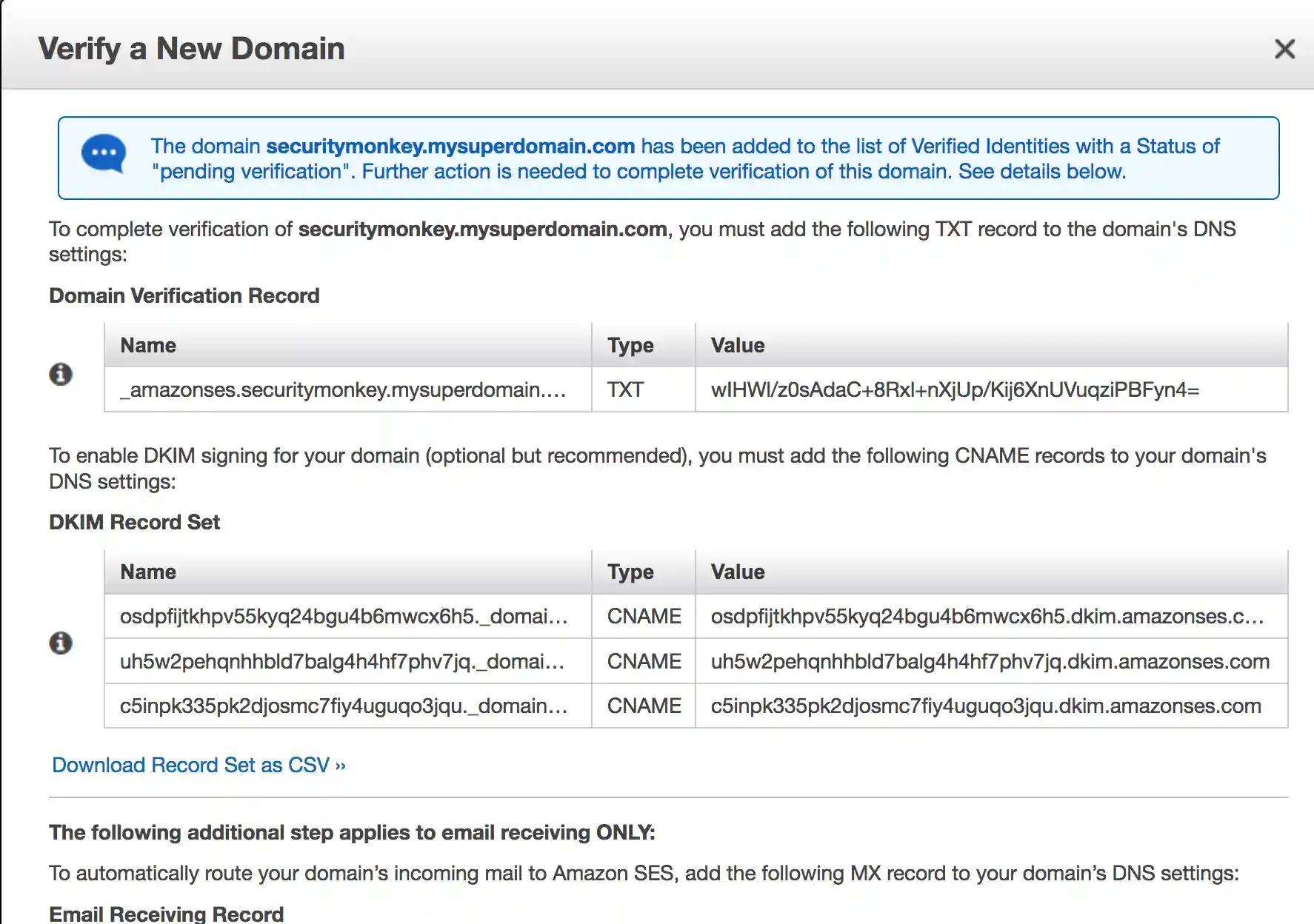The width and height of the screenshot is (1314, 924).
Task: Click the osdpfijtkhpv dkim.amazonses value cell
Action: coord(987,616)
